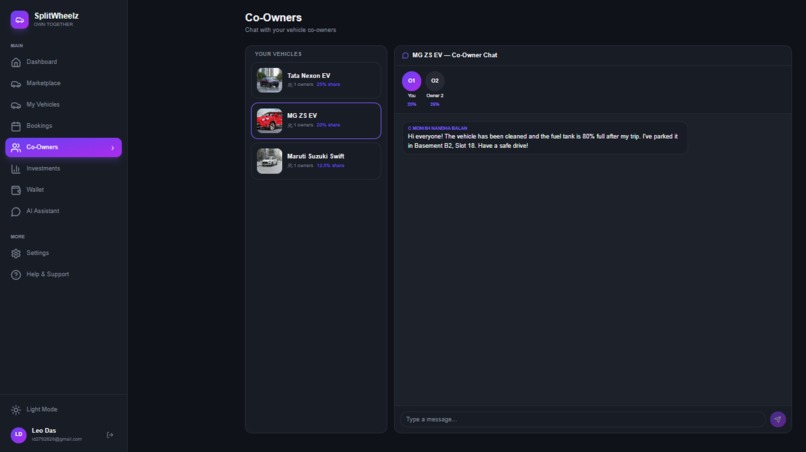The width and height of the screenshot is (806, 452).
Task: Select the MG ZS EV vehicle card
Action: (316, 121)
